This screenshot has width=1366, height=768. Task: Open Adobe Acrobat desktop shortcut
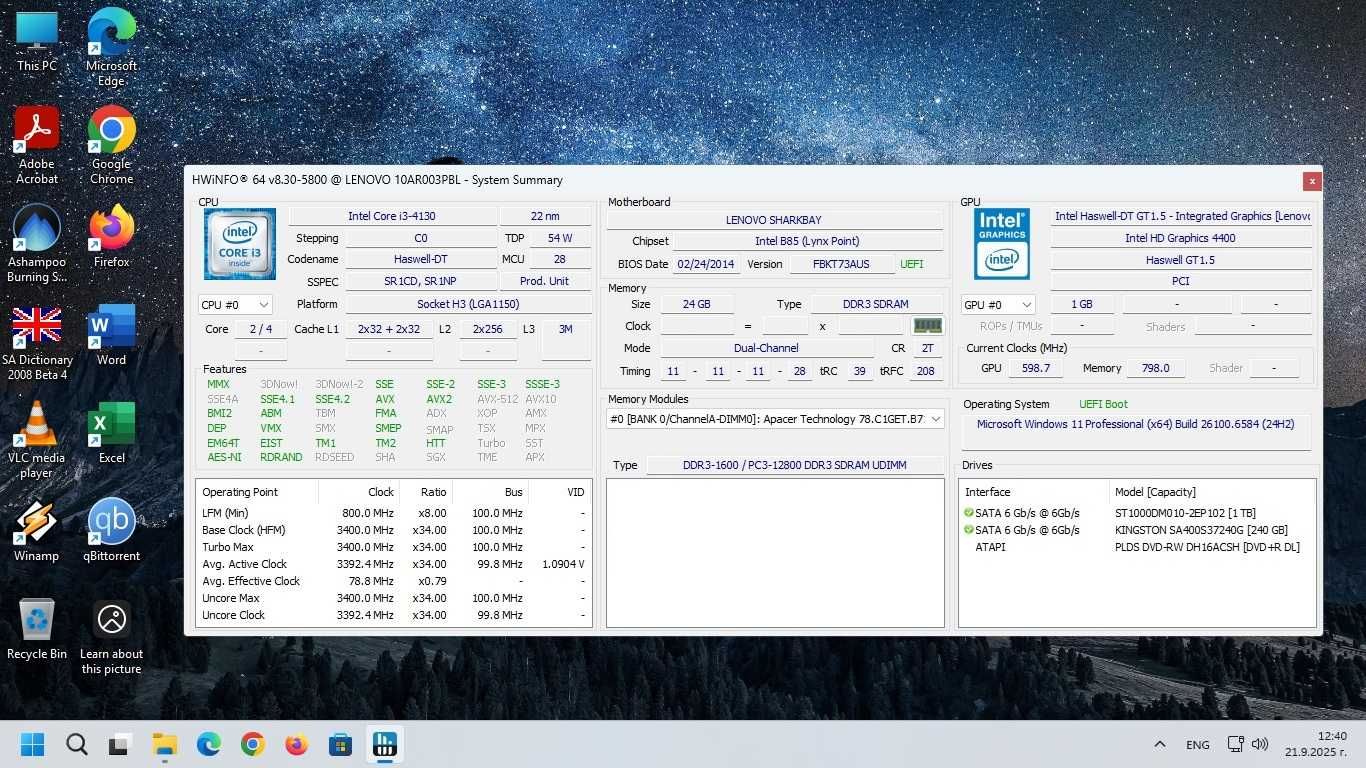(x=37, y=145)
